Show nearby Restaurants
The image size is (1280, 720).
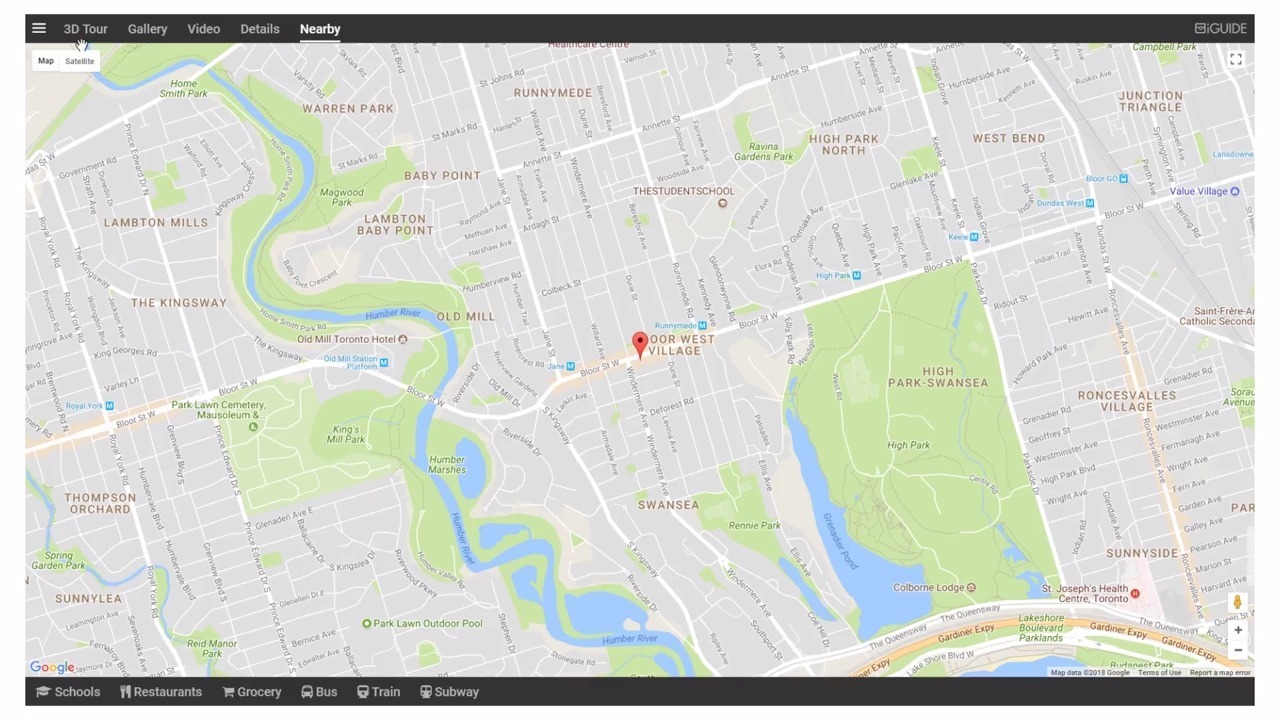(x=160, y=692)
